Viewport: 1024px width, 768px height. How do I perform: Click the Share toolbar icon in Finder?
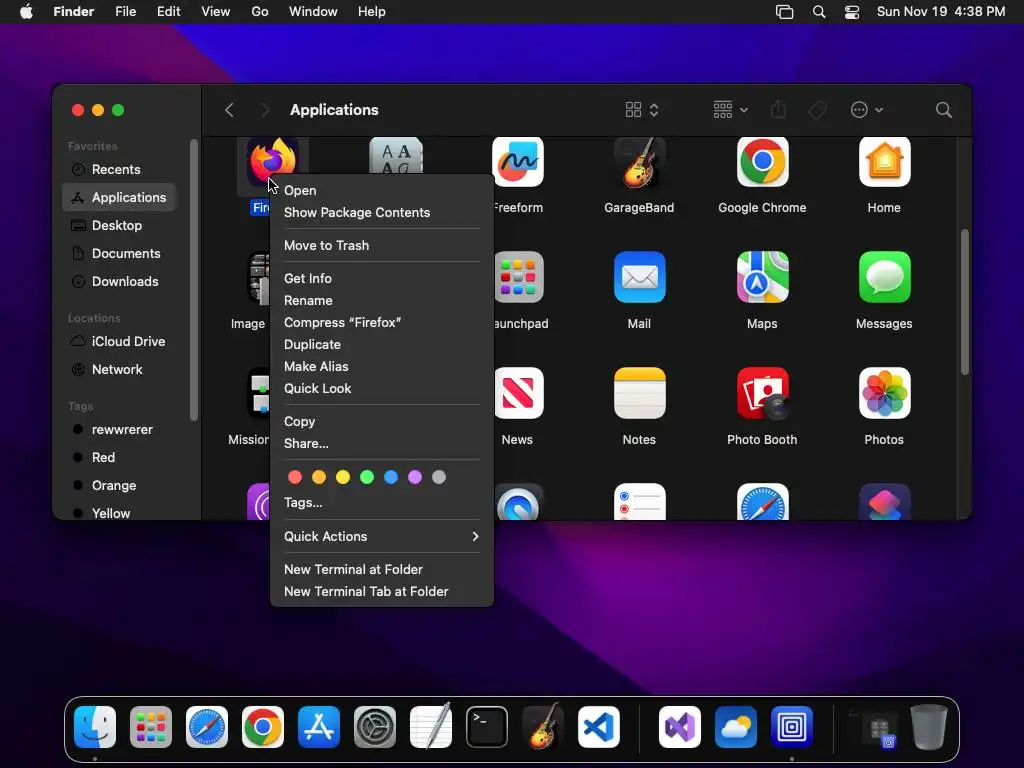pos(778,110)
